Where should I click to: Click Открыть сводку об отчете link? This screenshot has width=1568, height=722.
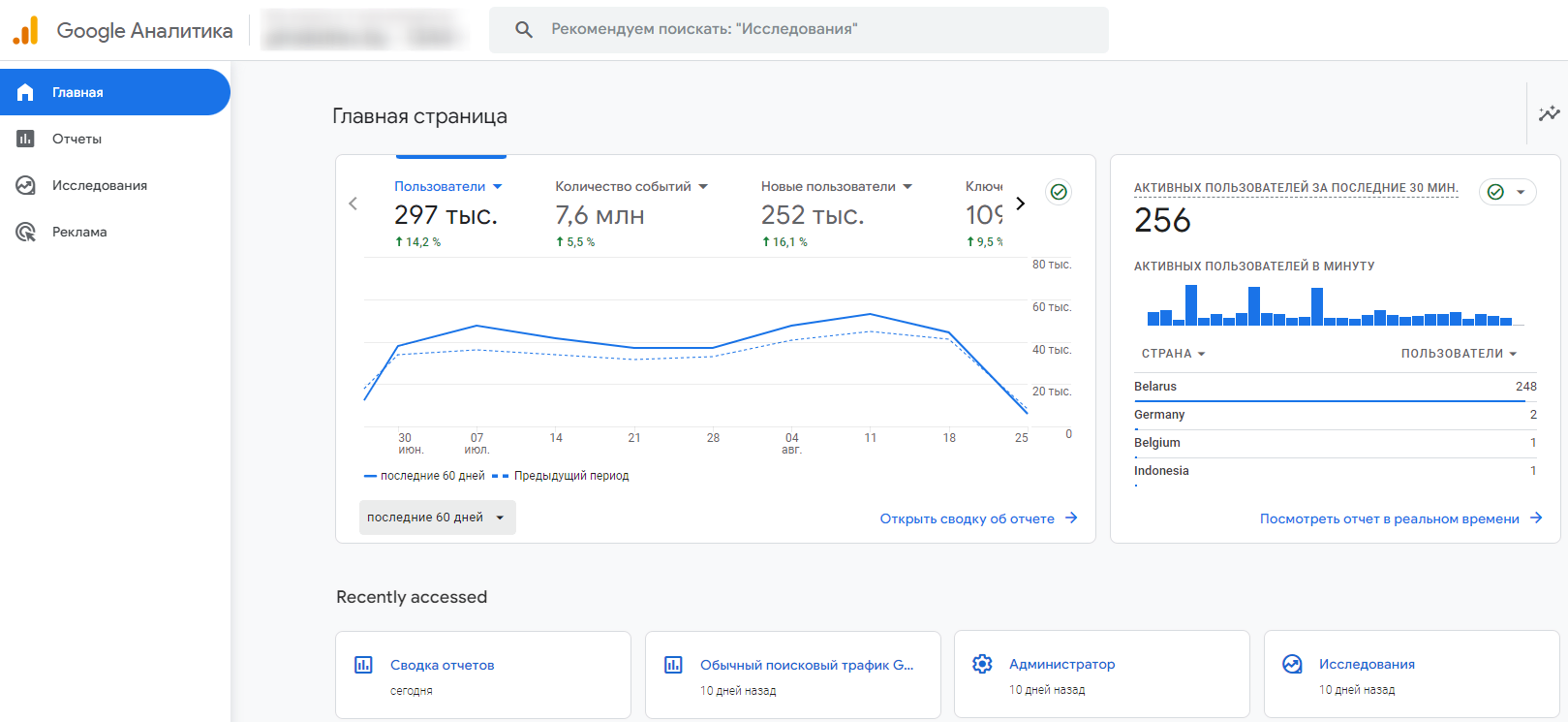pos(967,518)
